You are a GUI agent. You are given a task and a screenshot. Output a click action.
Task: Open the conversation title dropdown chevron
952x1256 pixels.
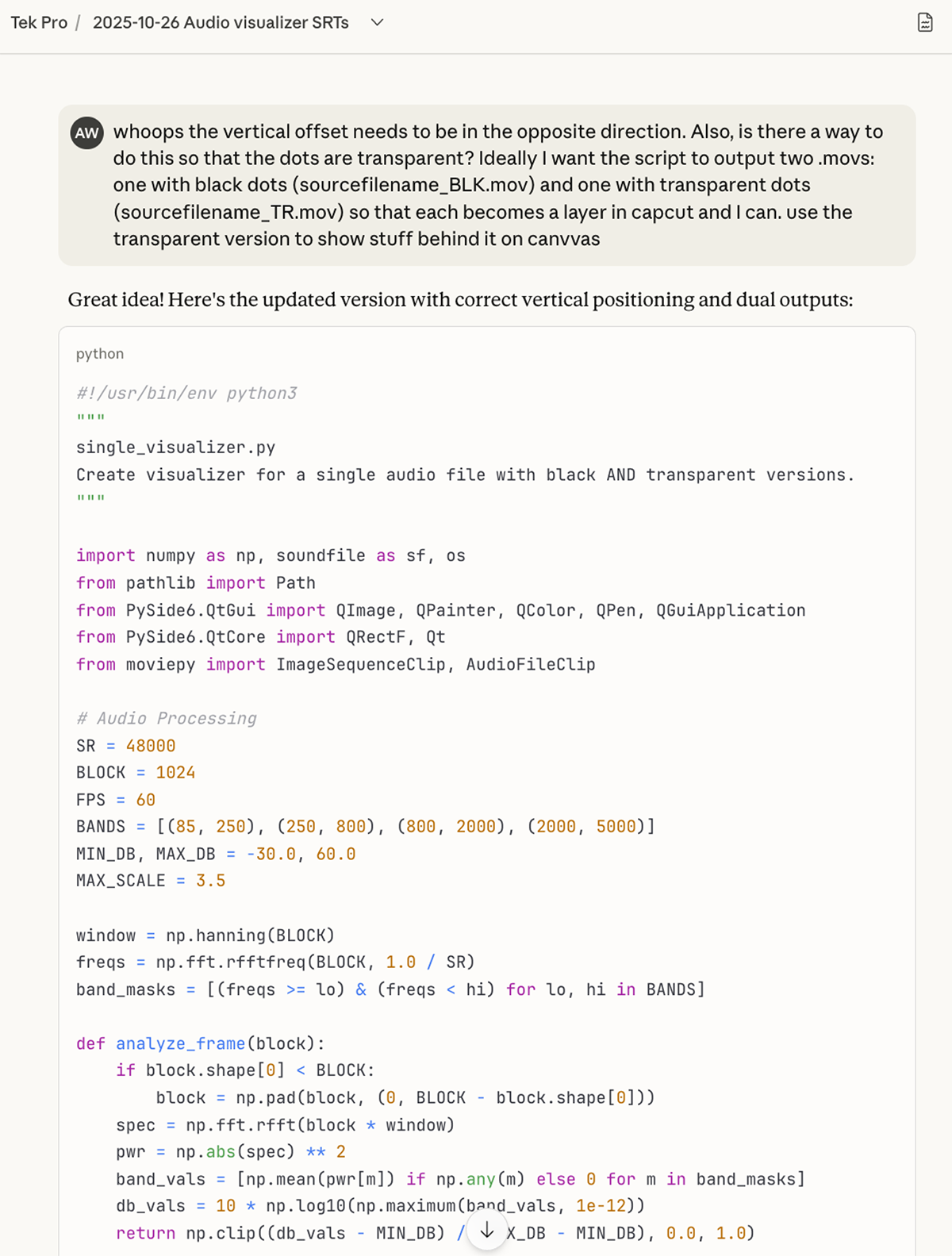click(x=376, y=23)
